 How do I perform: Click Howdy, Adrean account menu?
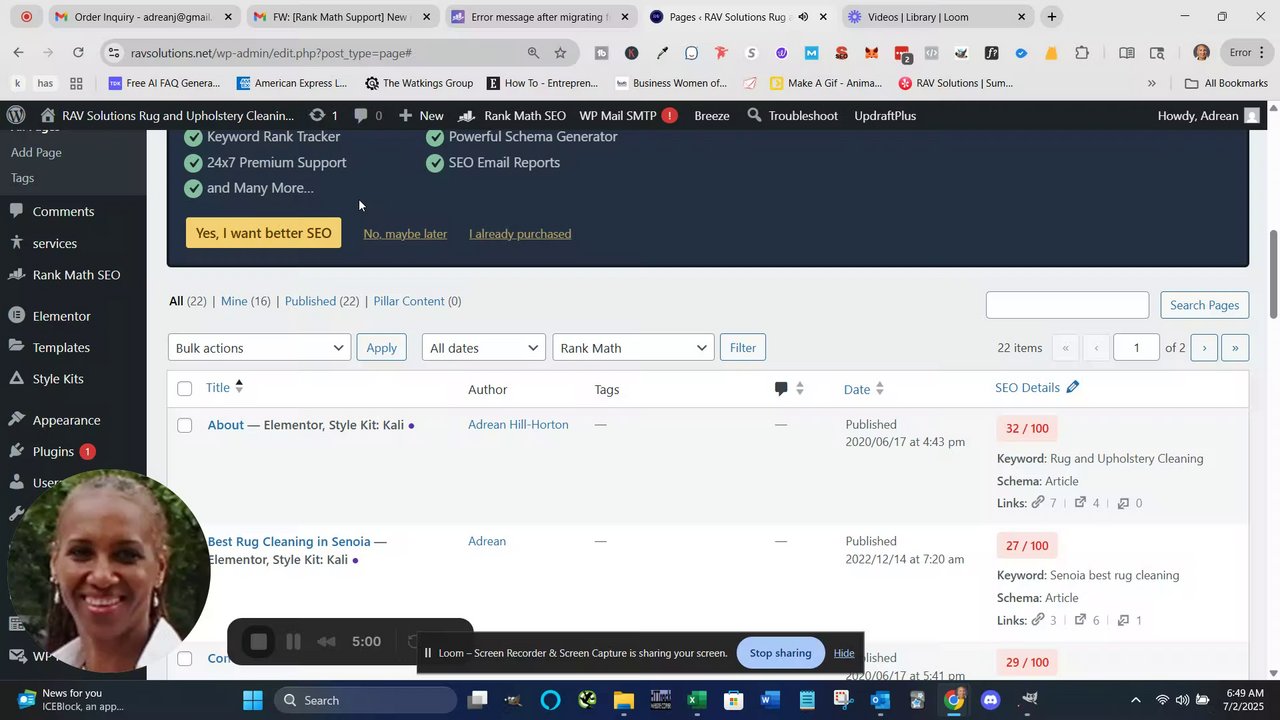pyautogui.click(x=1208, y=115)
